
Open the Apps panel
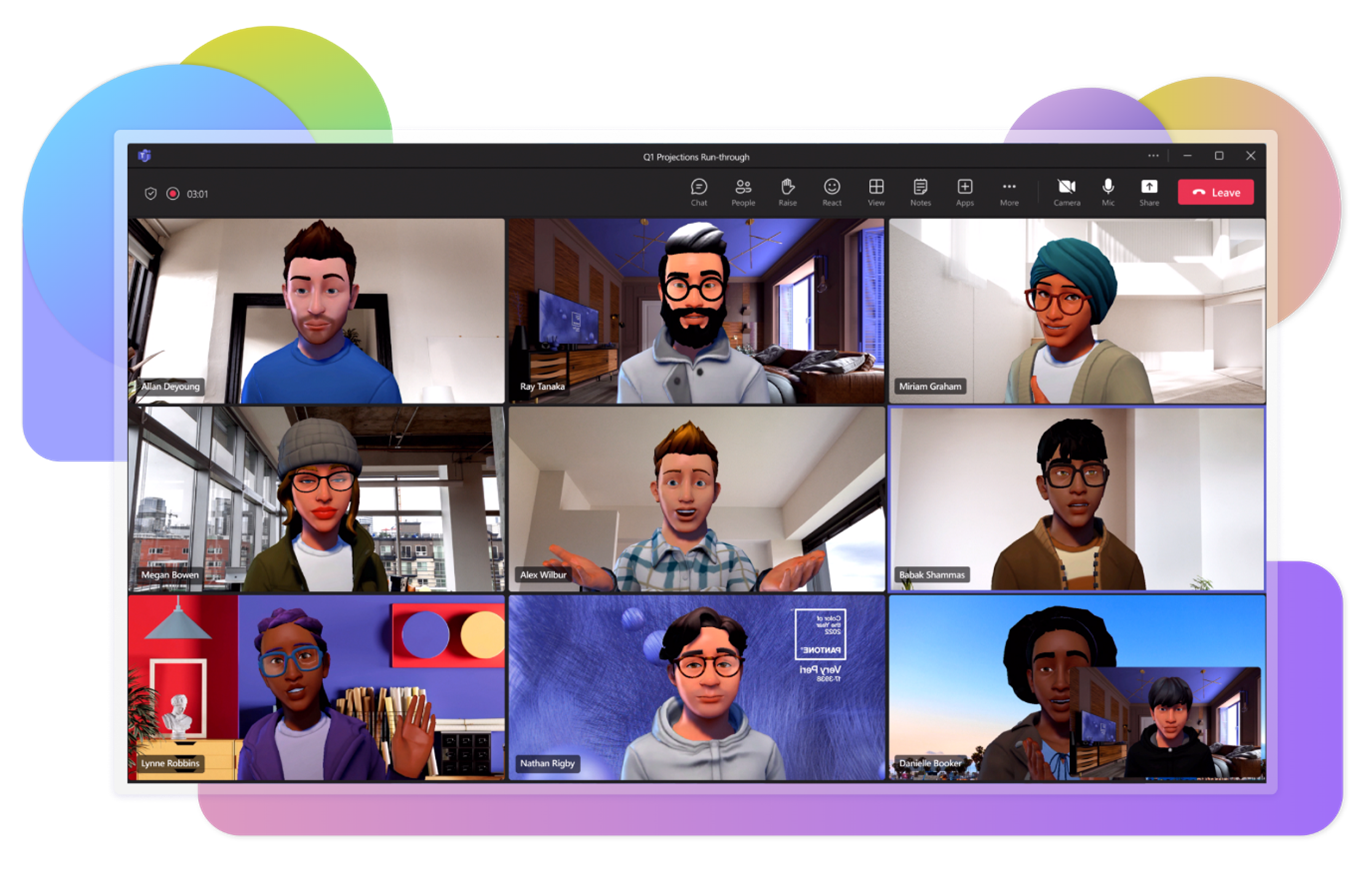[x=965, y=192]
